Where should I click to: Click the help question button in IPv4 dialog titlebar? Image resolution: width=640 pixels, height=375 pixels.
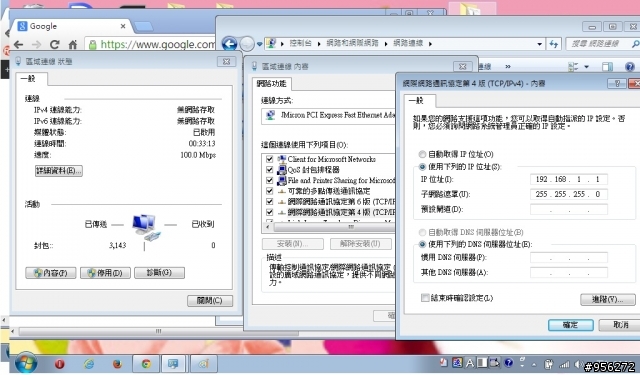617,84
